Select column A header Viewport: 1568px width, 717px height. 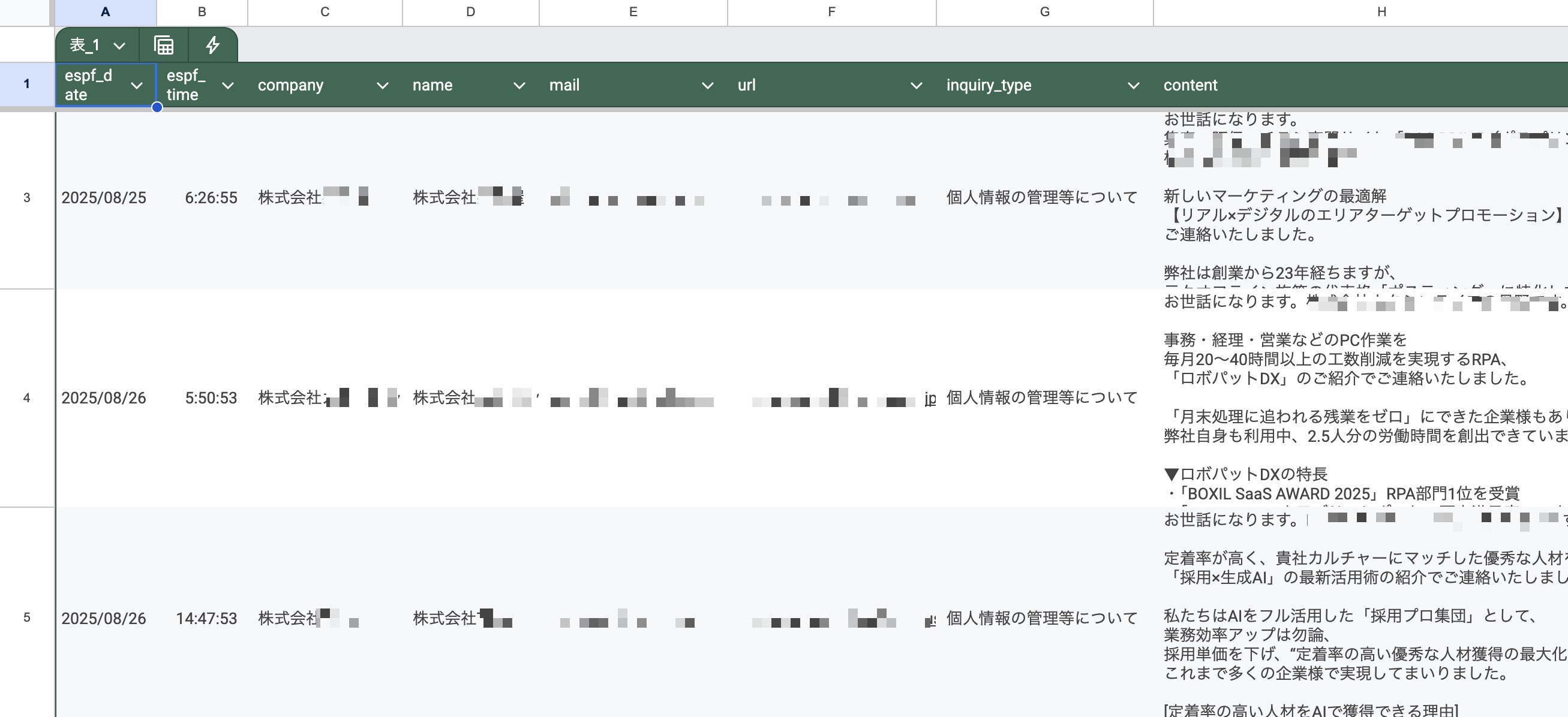[106, 11]
